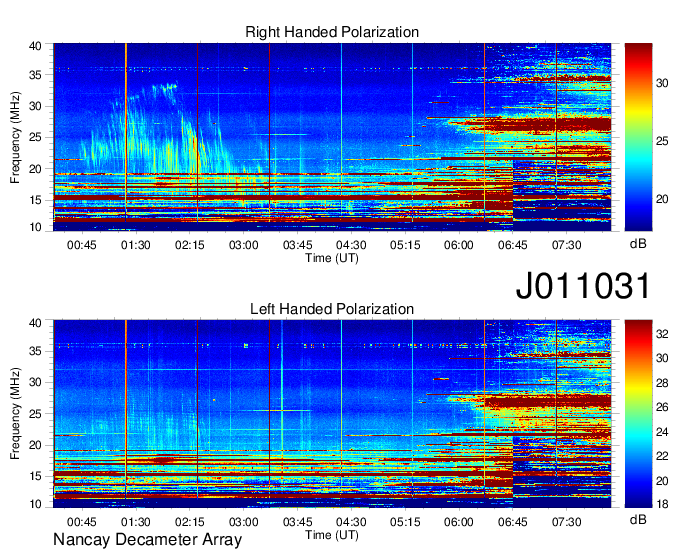Click 10 MHz tick on bottom plot frequency axis
The height and width of the screenshot is (552, 680).
pos(36,504)
